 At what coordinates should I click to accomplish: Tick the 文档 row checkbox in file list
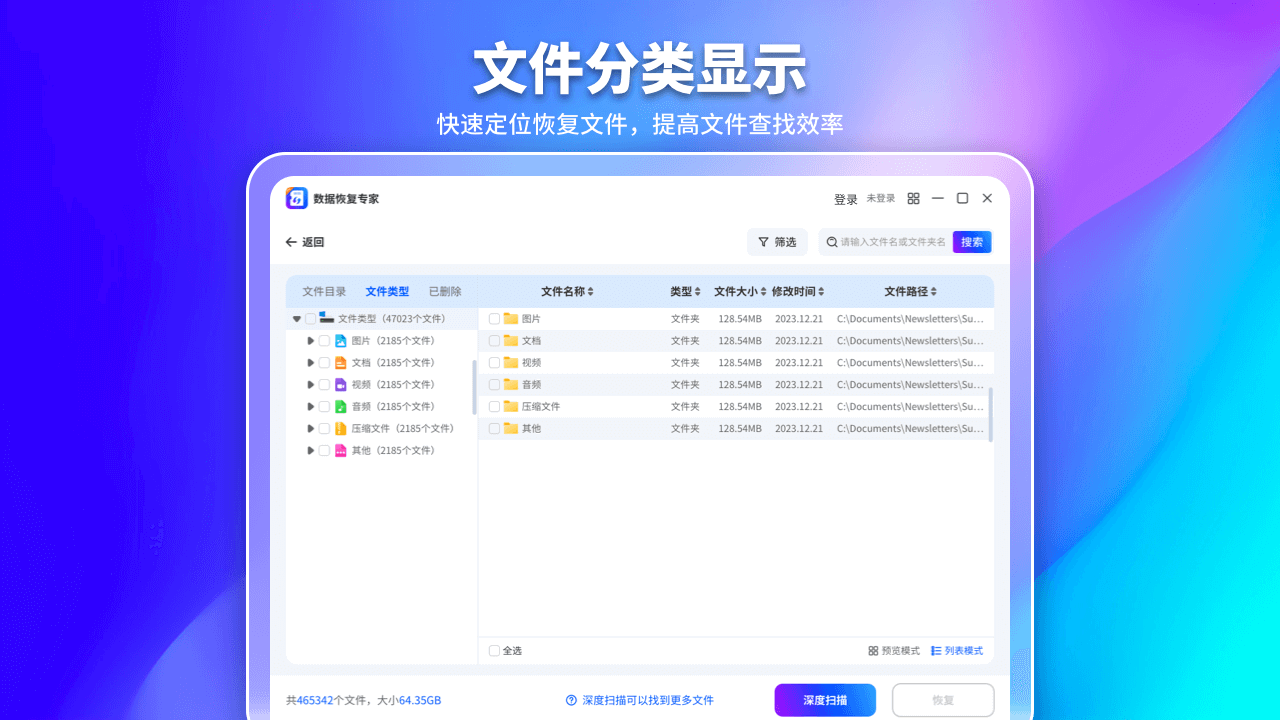(x=493, y=340)
